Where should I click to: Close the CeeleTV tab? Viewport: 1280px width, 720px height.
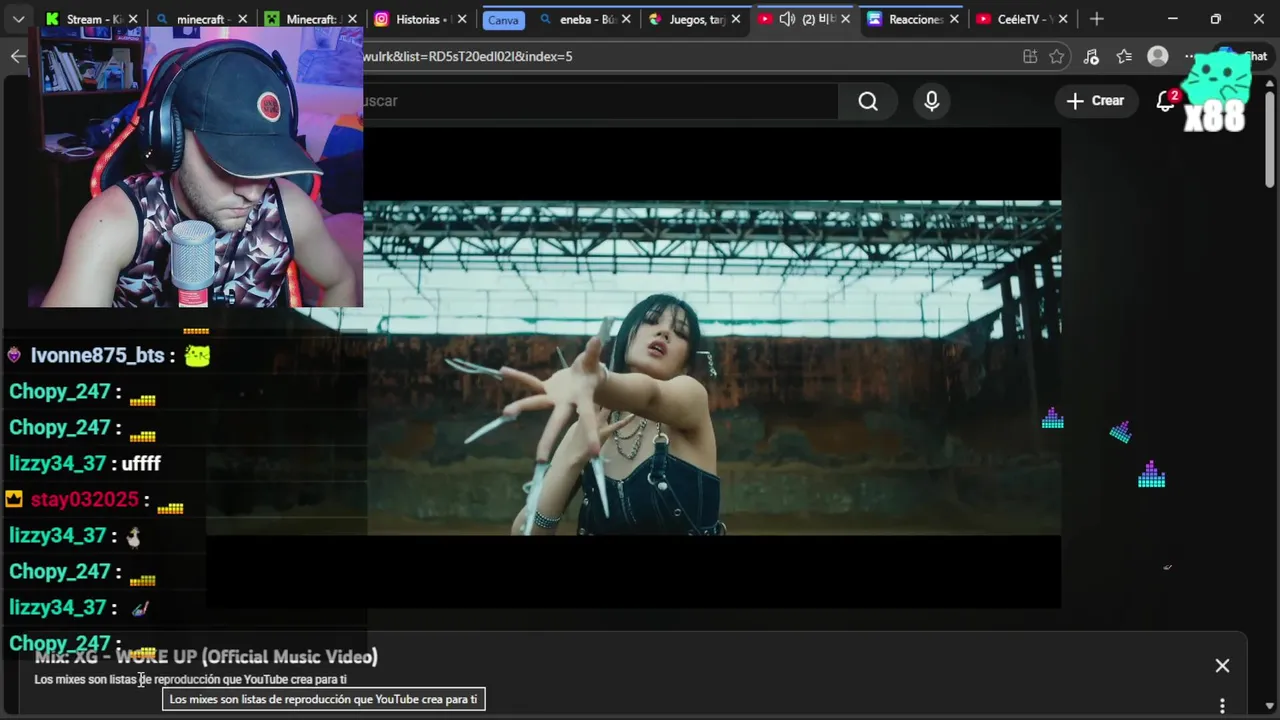1063,19
